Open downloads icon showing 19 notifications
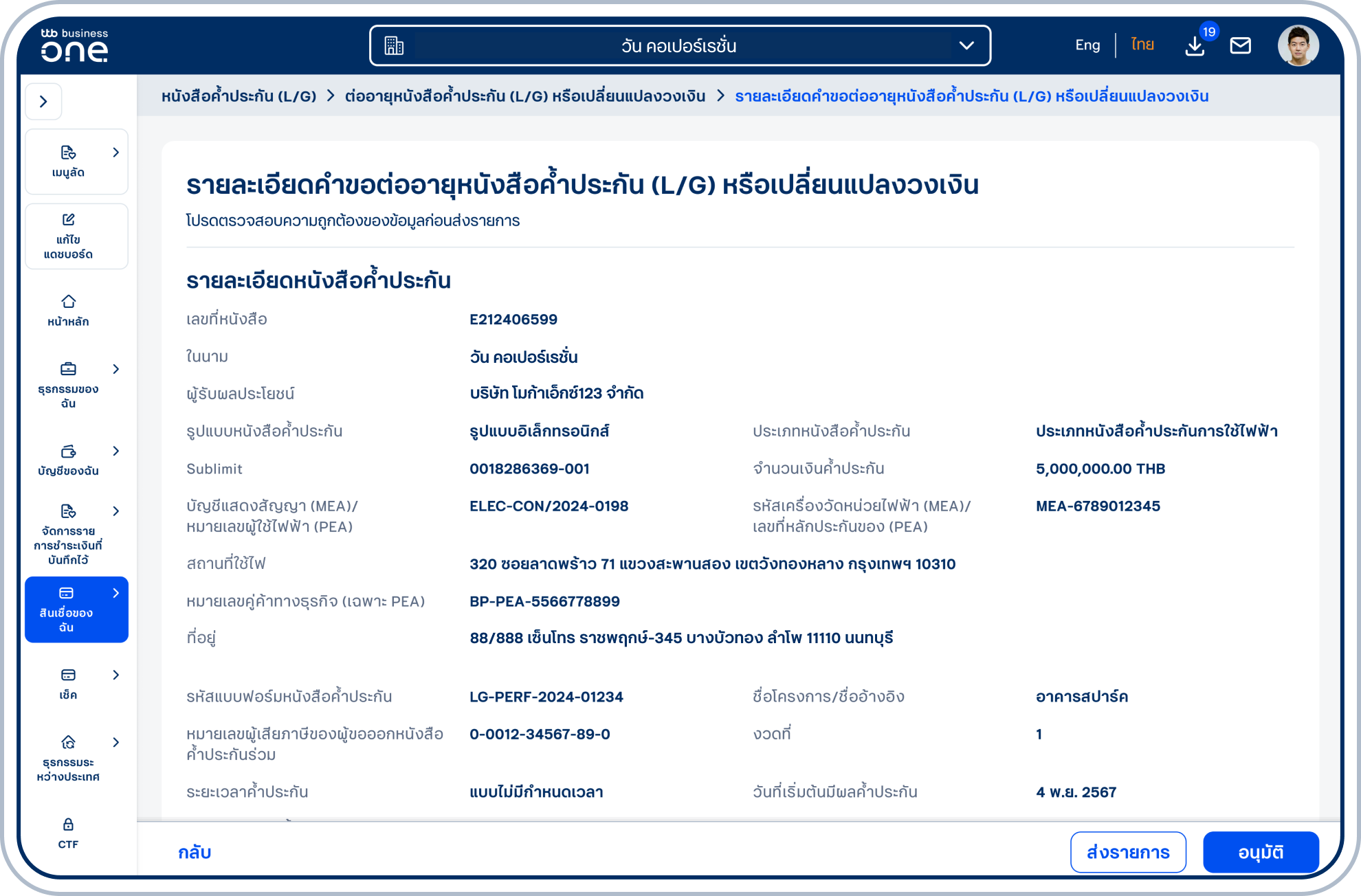The image size is (1361, 896). (1195, 46)
